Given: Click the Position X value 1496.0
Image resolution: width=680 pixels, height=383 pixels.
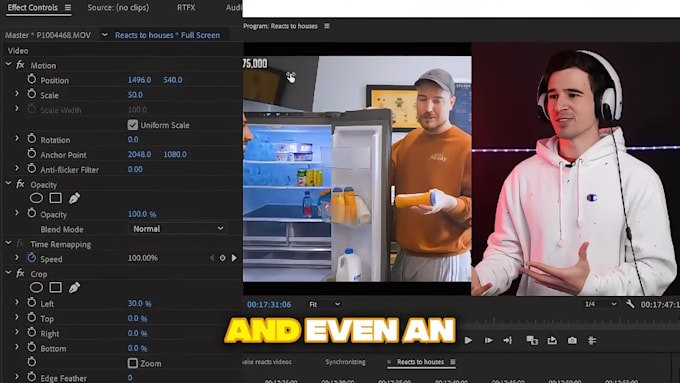Looking at the screenshot, I should pos(140,80).
